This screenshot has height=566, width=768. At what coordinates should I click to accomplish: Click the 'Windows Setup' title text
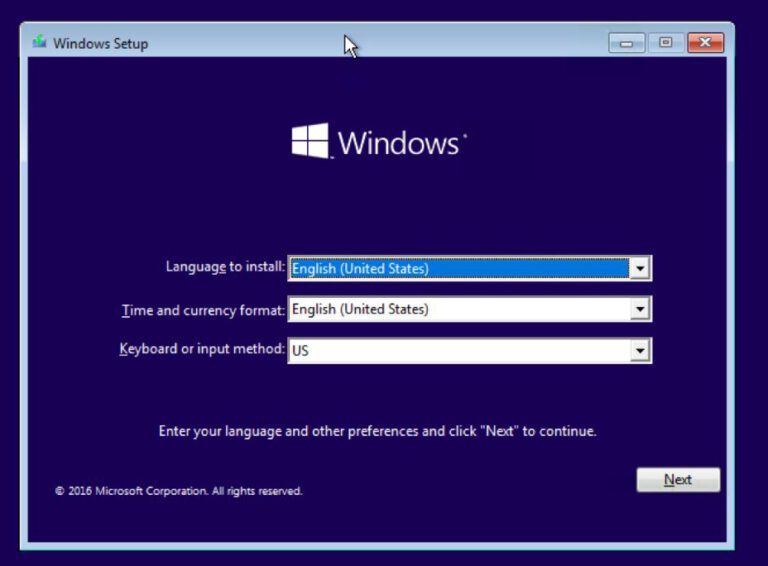(100, 44)
